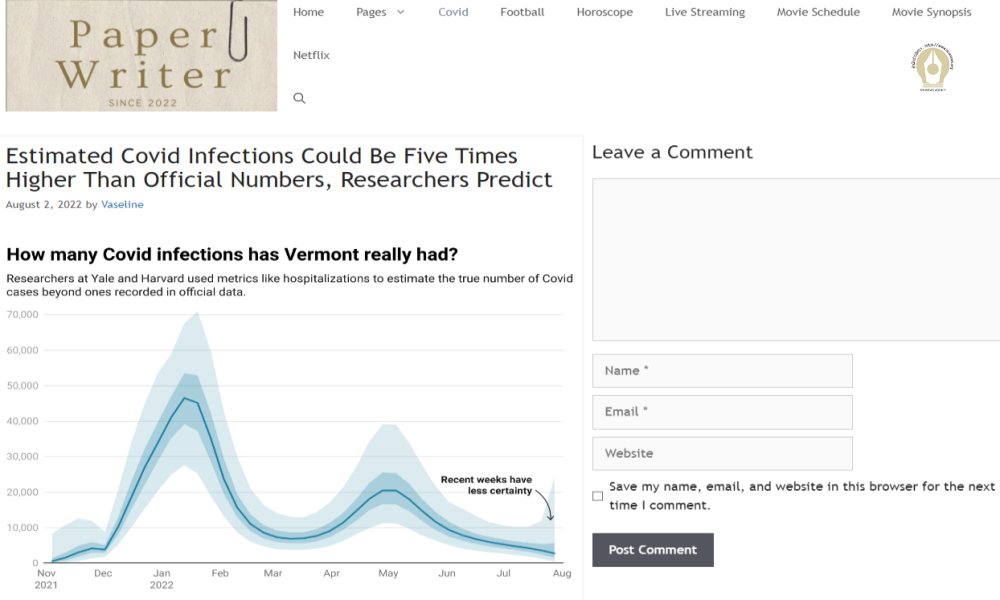The image size is (1000, 600).
Task: Click the Website input field
Action: pos(722,453)
